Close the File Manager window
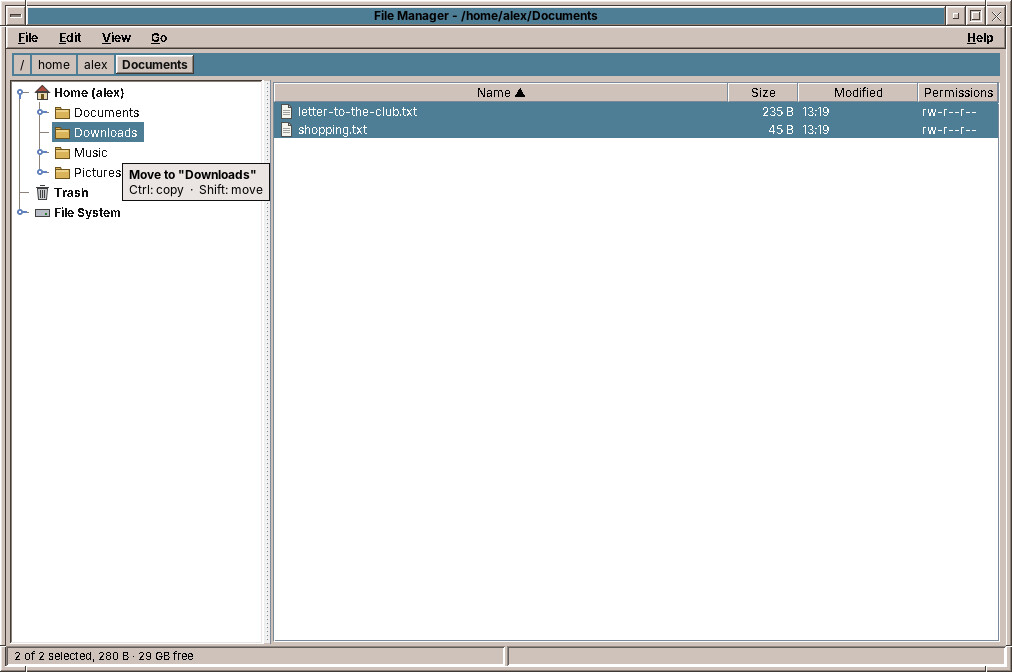Screen dimensions: 1012x672 click(997, 15)
